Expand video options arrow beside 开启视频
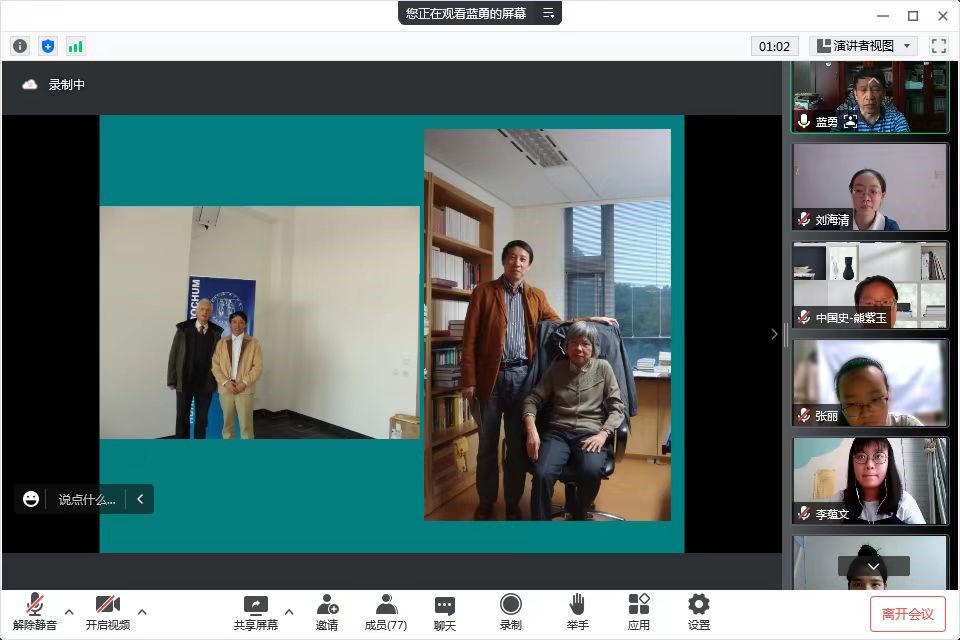Image resolution: width=960 pixels, height=640 pixels. (142, 611)
